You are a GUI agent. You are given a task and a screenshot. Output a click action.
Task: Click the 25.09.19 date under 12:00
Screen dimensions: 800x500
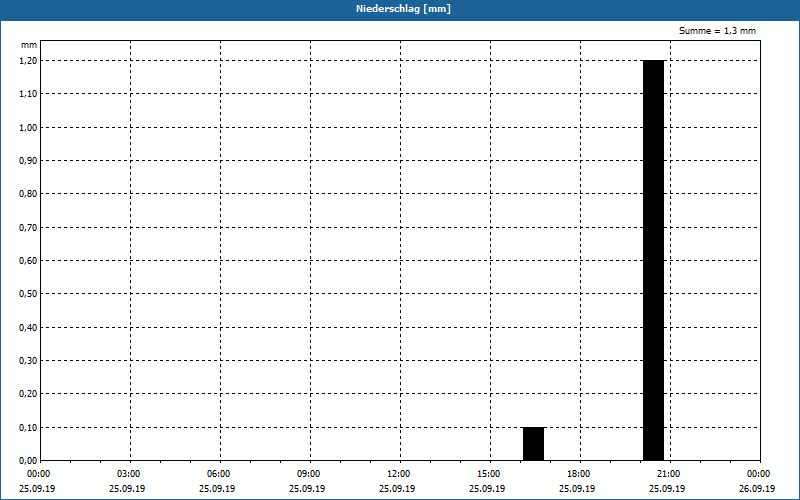click(x=397, y=489)
